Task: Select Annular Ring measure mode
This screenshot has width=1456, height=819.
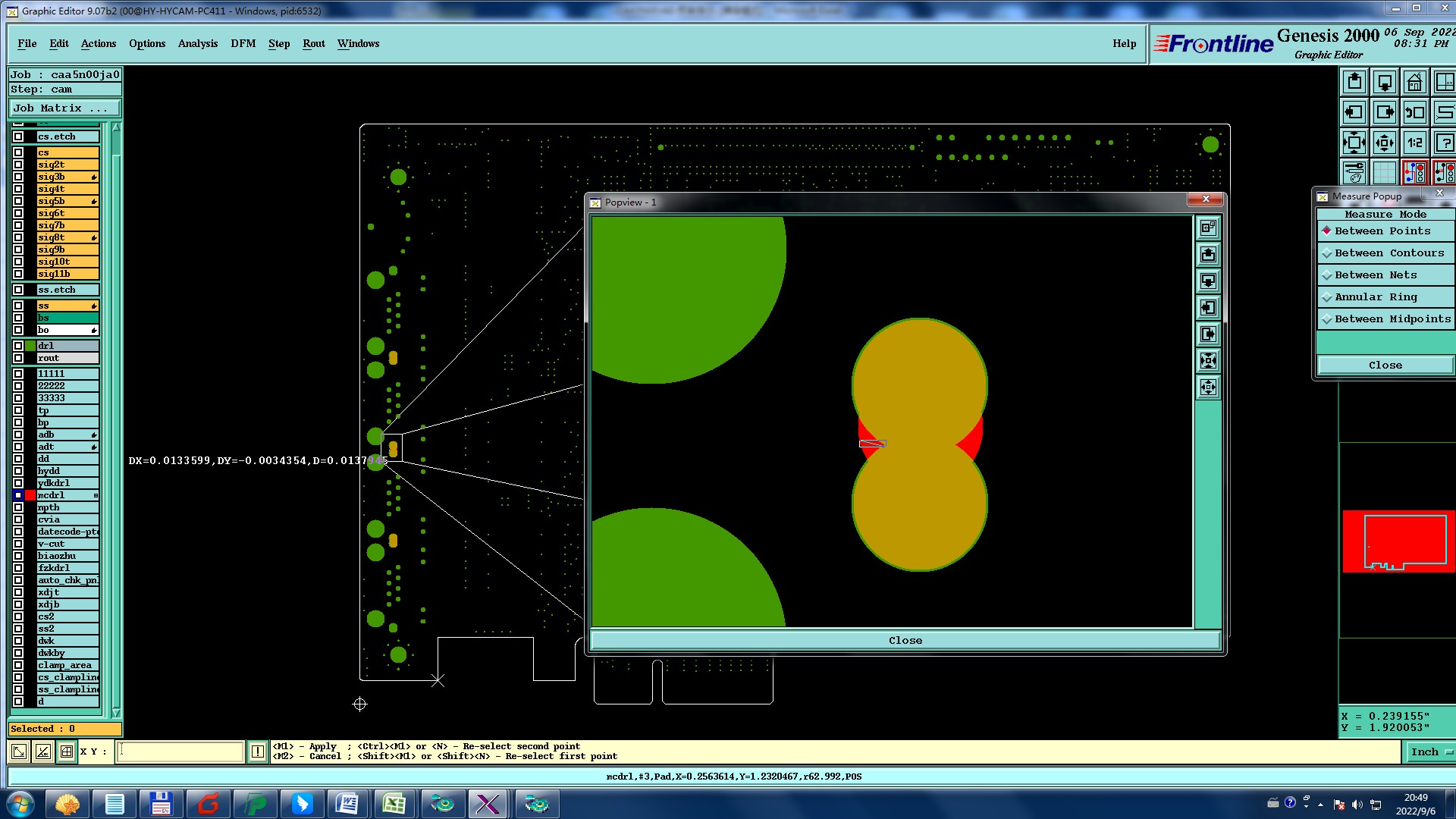Action: [x=1375, y=297]
